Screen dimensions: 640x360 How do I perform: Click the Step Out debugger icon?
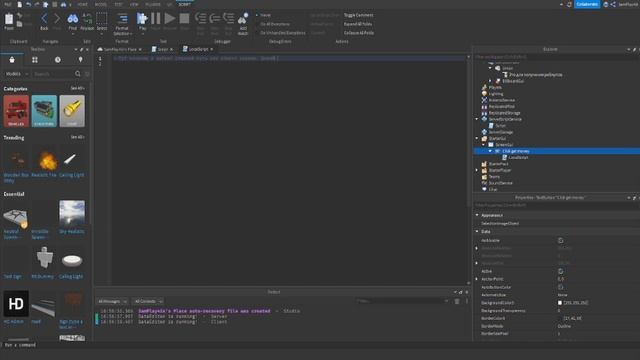click(229, 18)
